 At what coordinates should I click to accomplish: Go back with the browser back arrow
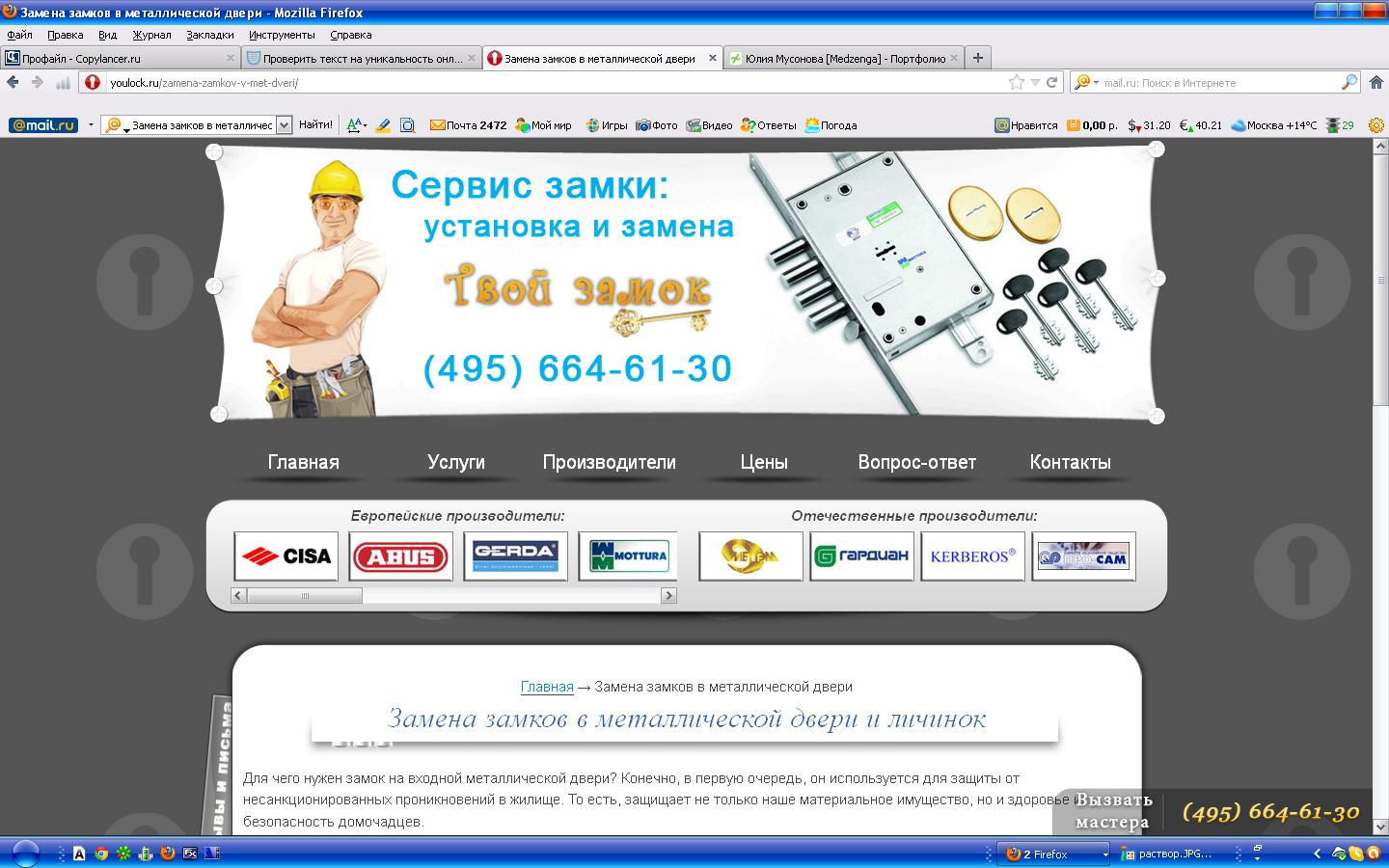click(x=14, y=82)
